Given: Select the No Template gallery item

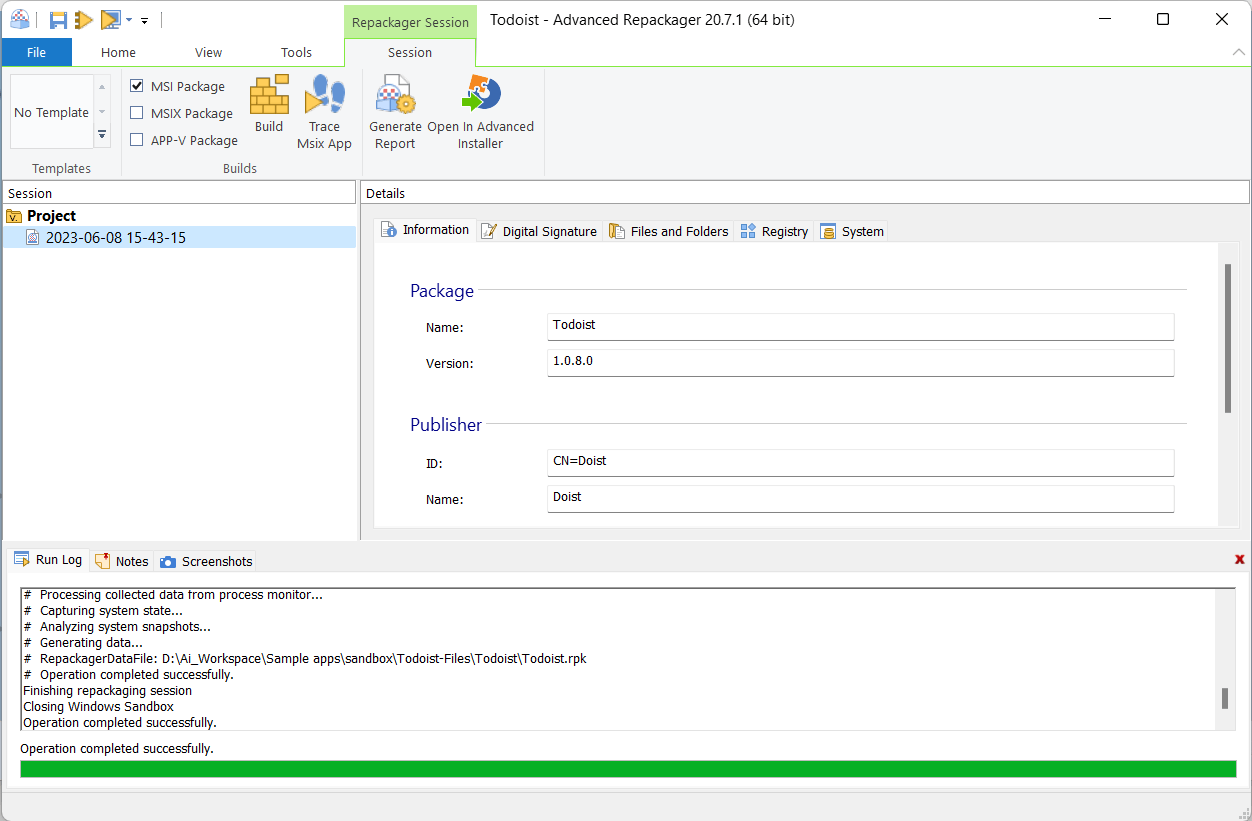Looking at the screenshot, I should [x=52, y=112].
